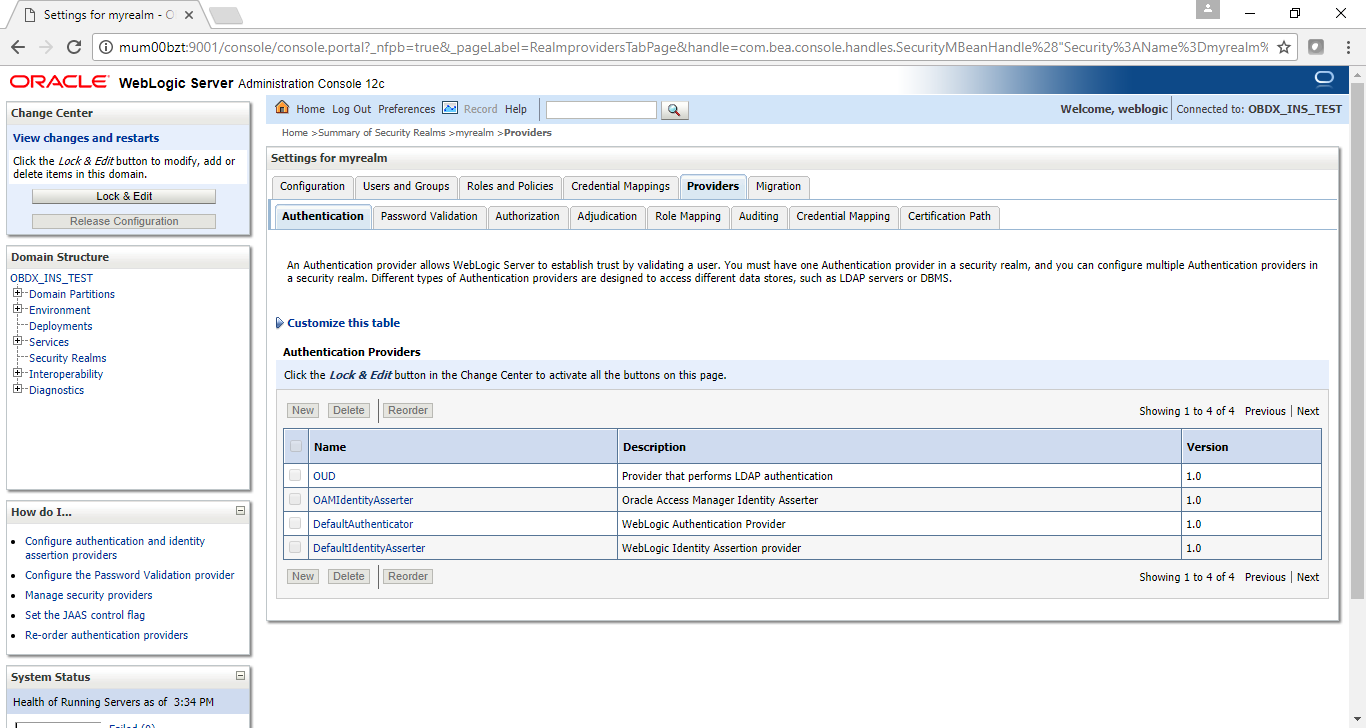Select the DefaultIdentityAsserter checkbox

coord(295,548)
